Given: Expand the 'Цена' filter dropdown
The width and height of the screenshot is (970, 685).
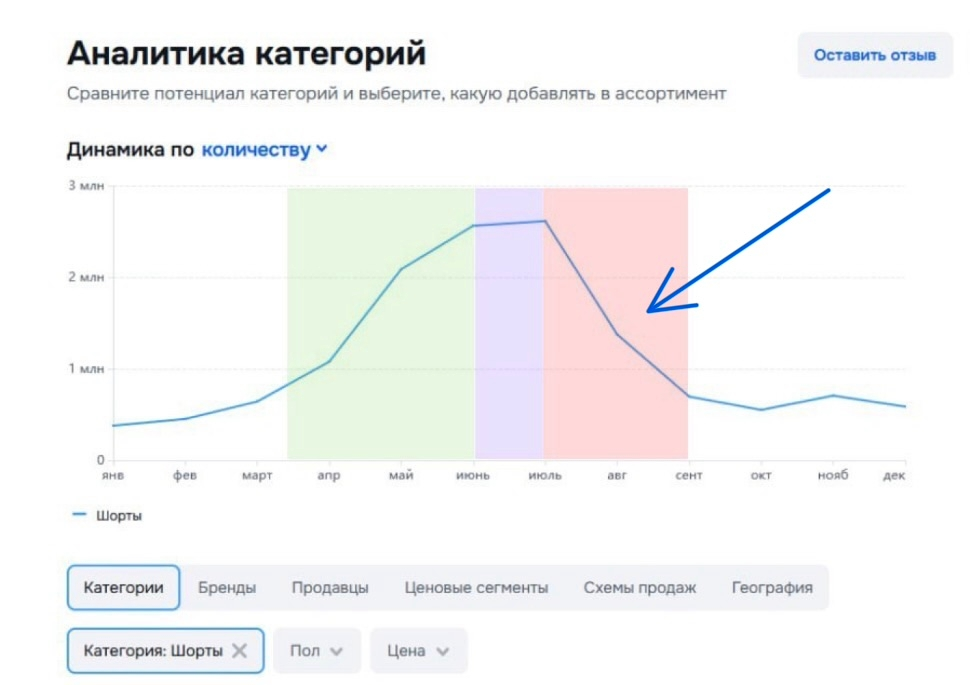Looking at the screenshot, I should tap(418, 651).
